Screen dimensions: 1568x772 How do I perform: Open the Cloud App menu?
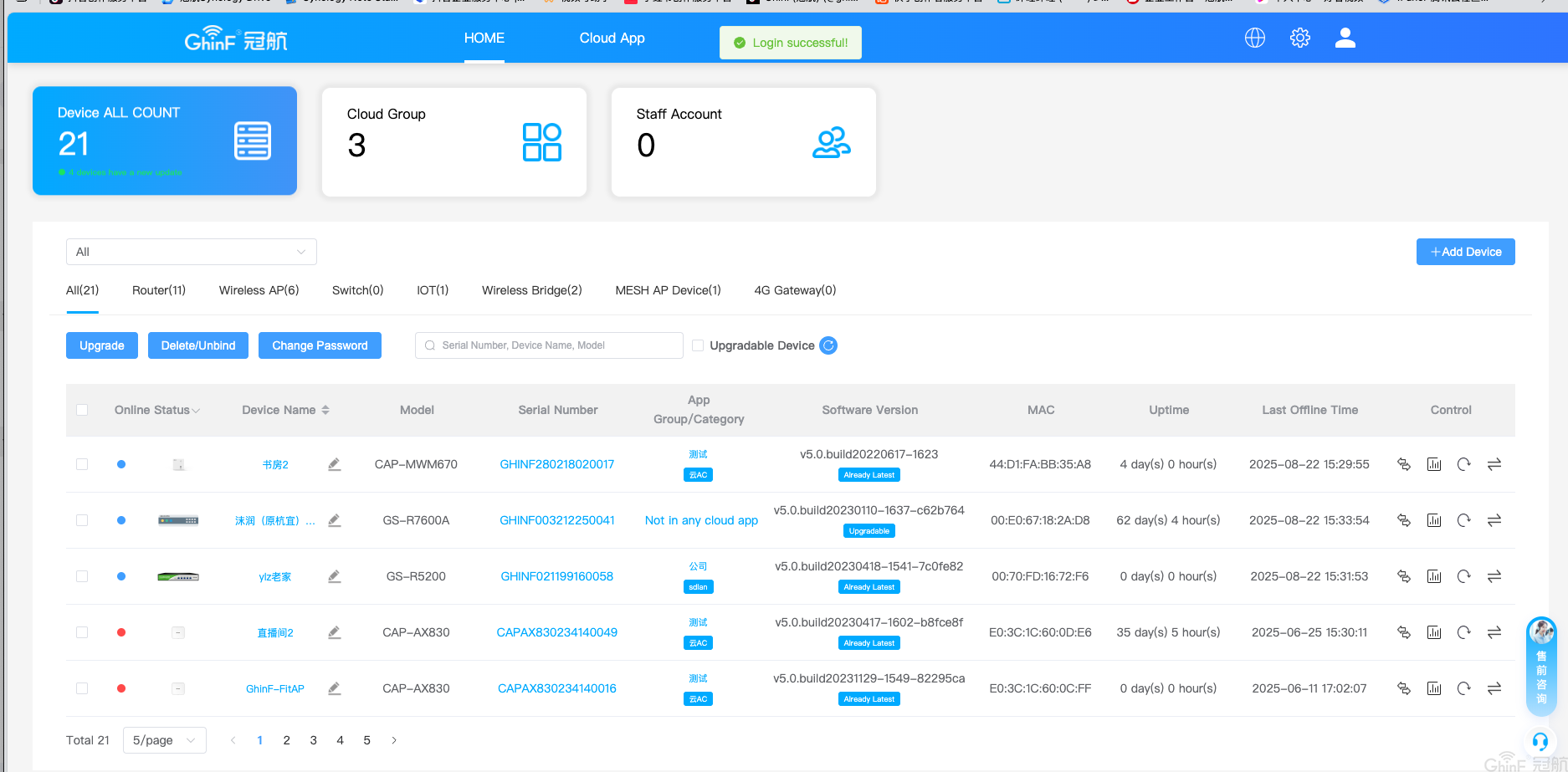click(x=612, y=38)
